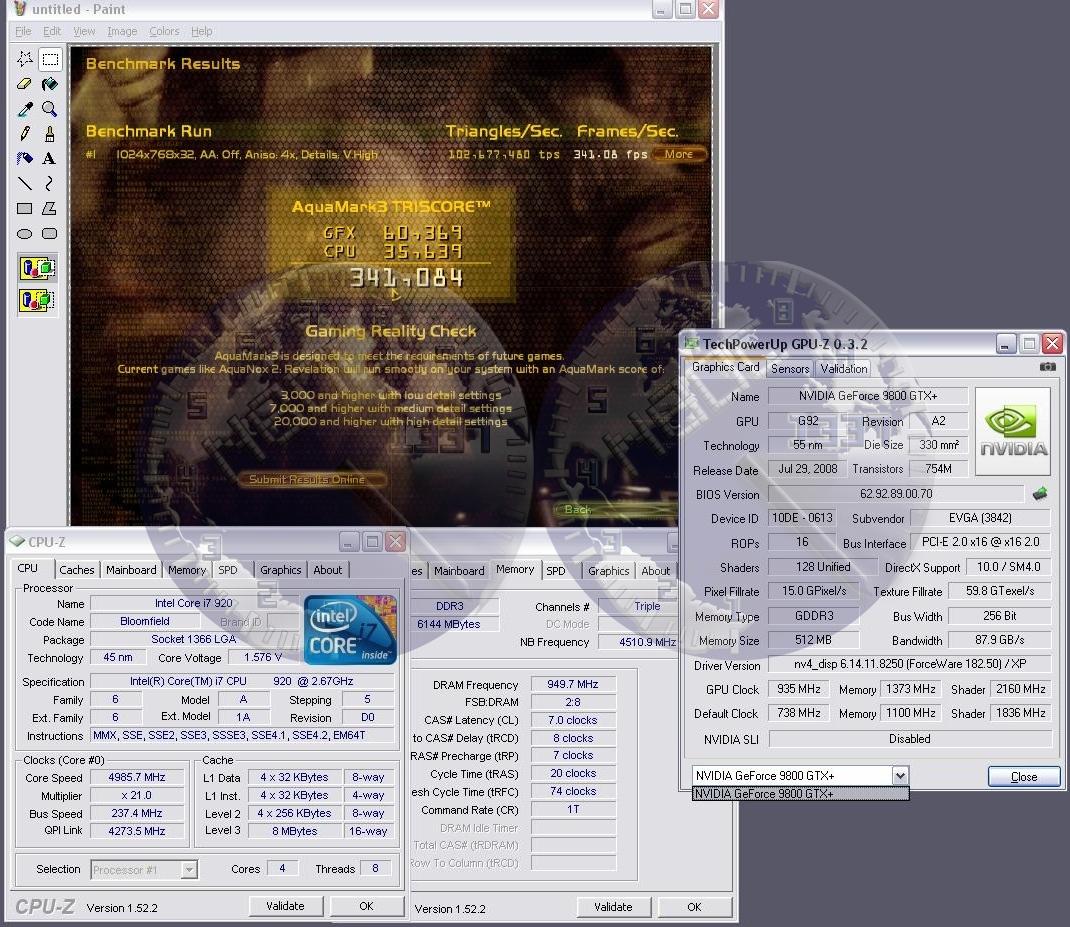Click OK in the front CPU-Z window
The height and width of the screenshot is (927, 1070).
point(366,907)
